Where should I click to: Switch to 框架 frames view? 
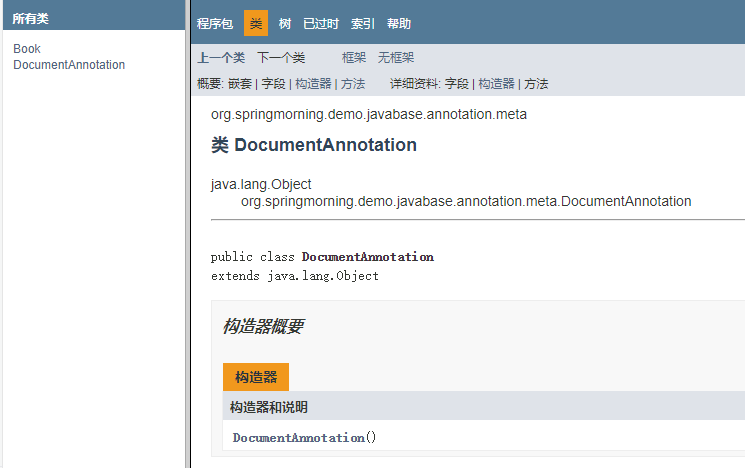click(354, 58)
